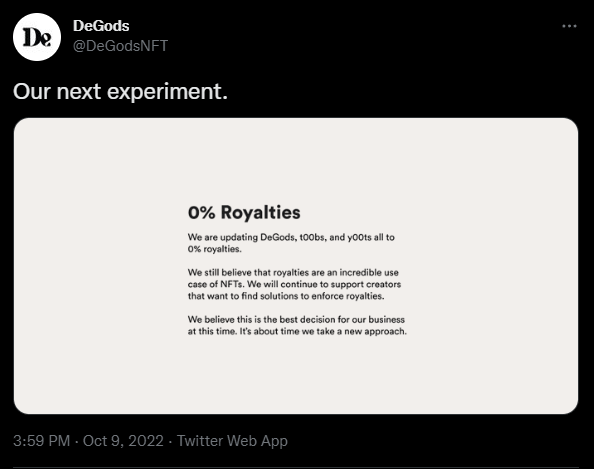Click the word "y00ts" in the image

[360, 237]
